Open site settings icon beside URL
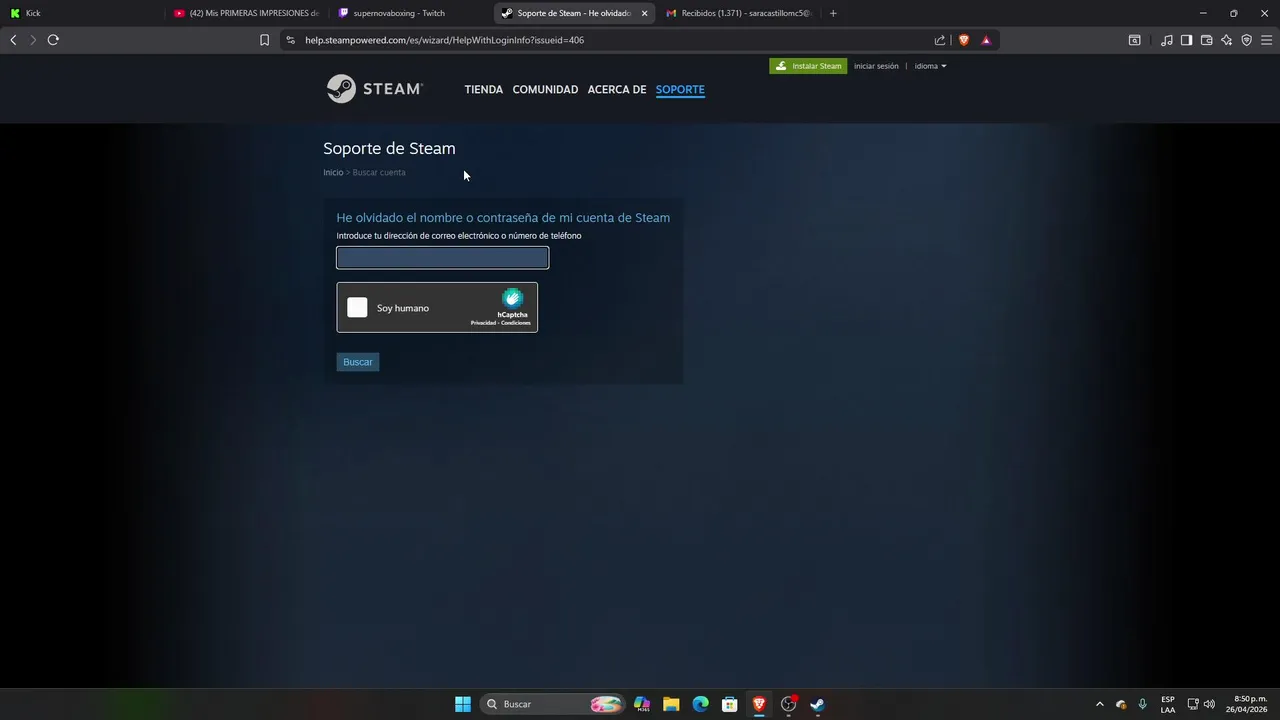Image resolution: width=1280 pixels, height=720 pixels. pyautogui.click(x=290, y=40)
